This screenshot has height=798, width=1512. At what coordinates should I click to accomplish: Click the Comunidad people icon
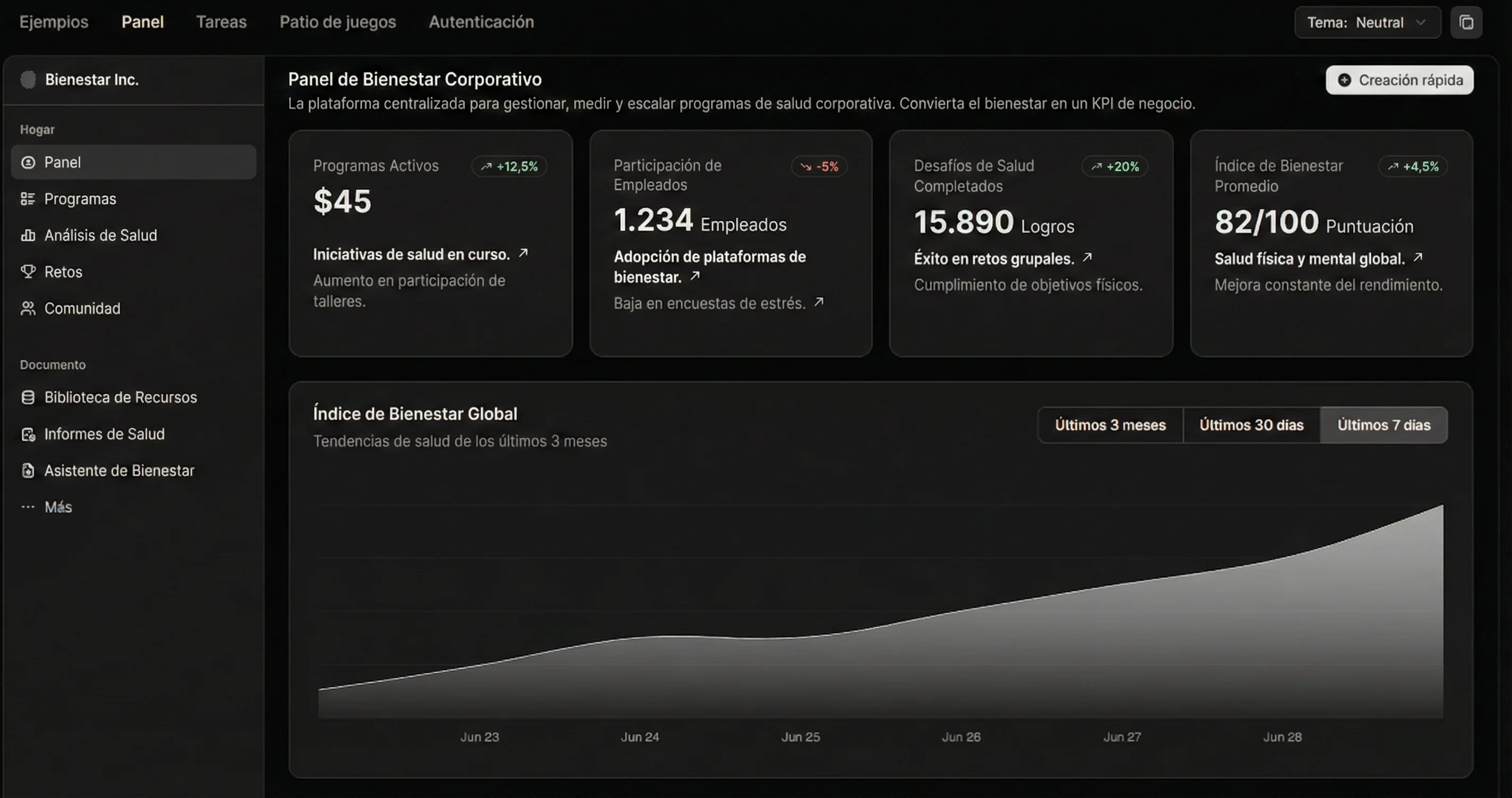(x=28, y=308)
